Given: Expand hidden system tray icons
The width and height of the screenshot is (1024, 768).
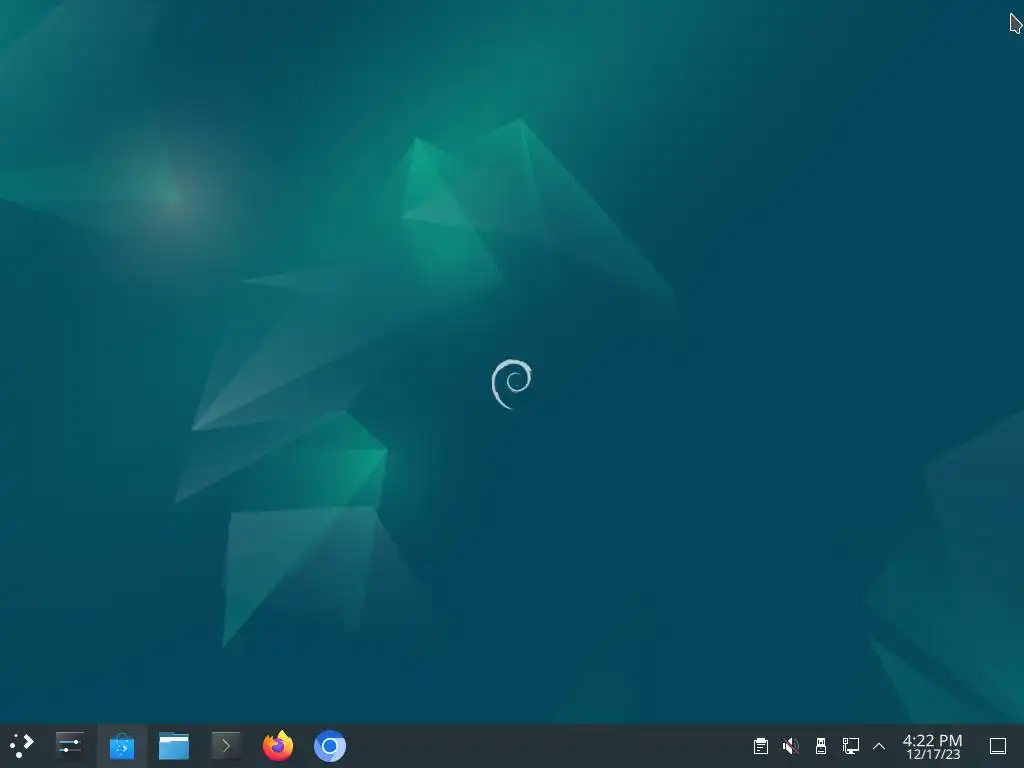Looking at the screenshot, I should [x=879, y=746].
